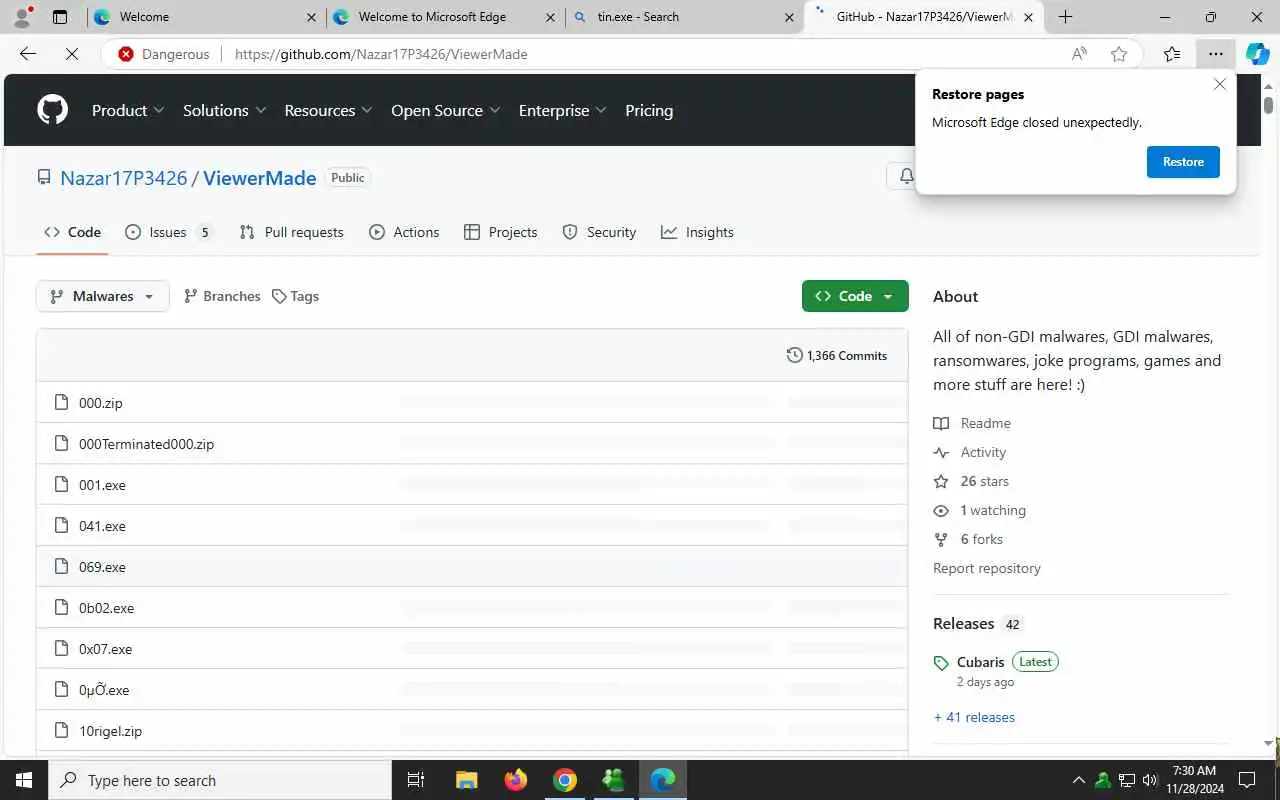Click the address bar URL field
1280x800 pixels.
[x=640, y=54]
